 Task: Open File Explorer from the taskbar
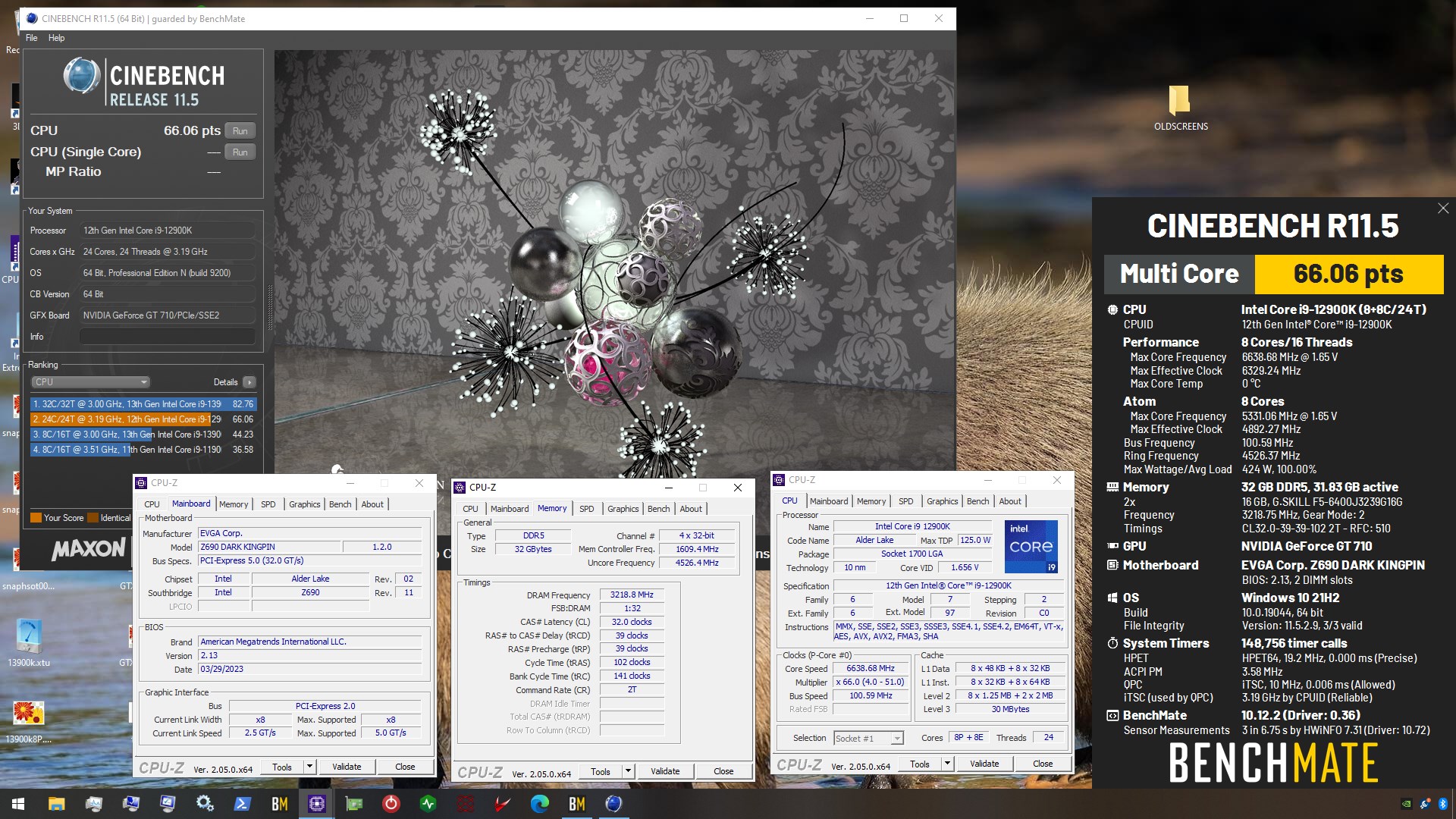56,804
